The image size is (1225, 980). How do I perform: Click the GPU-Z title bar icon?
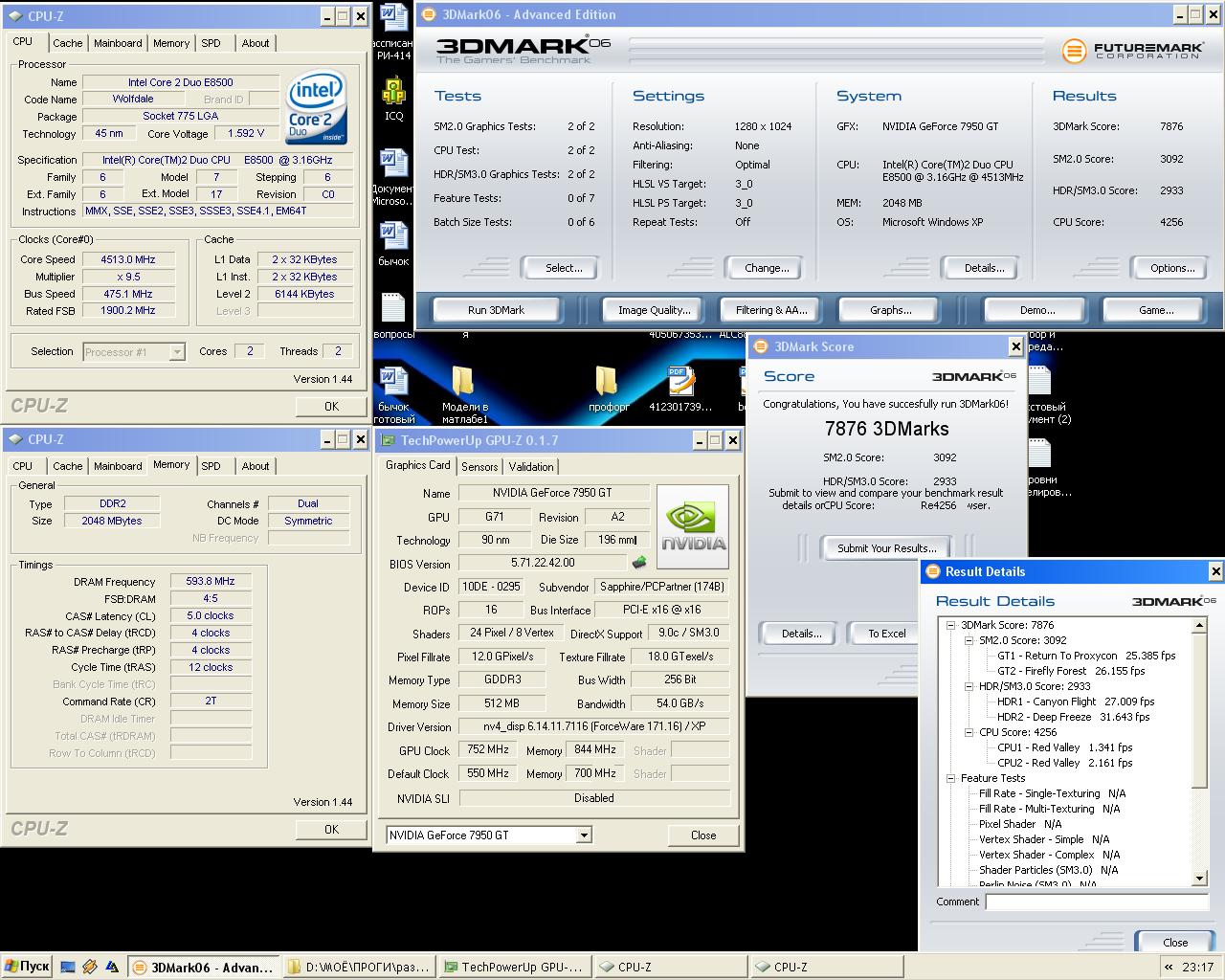tap(388, 440)
